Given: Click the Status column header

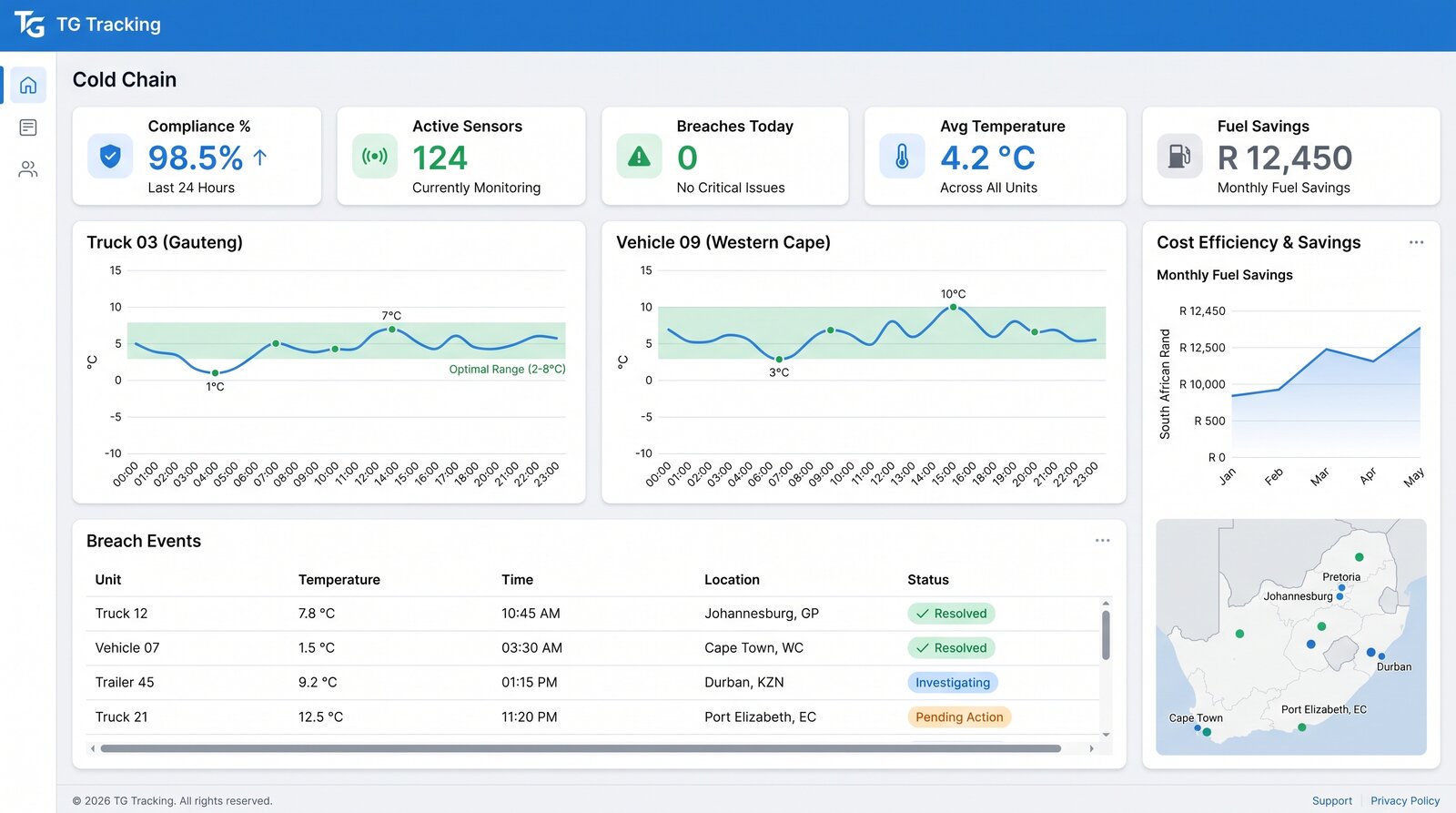Looking at the screenshot, I should tap(928, 580).
